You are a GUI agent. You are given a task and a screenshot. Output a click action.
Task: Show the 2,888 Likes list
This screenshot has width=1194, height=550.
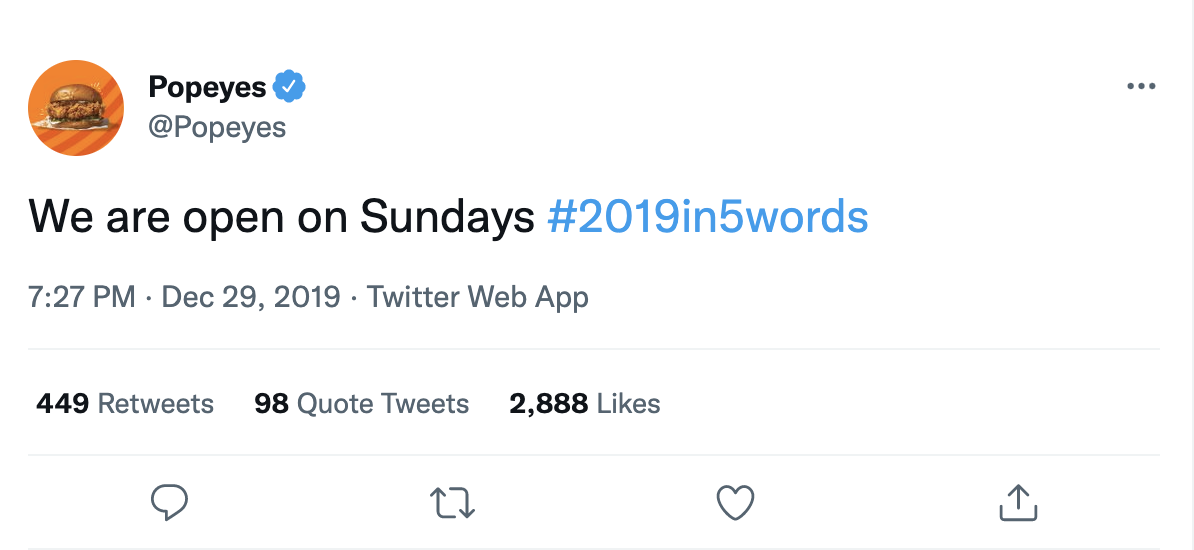584,404
